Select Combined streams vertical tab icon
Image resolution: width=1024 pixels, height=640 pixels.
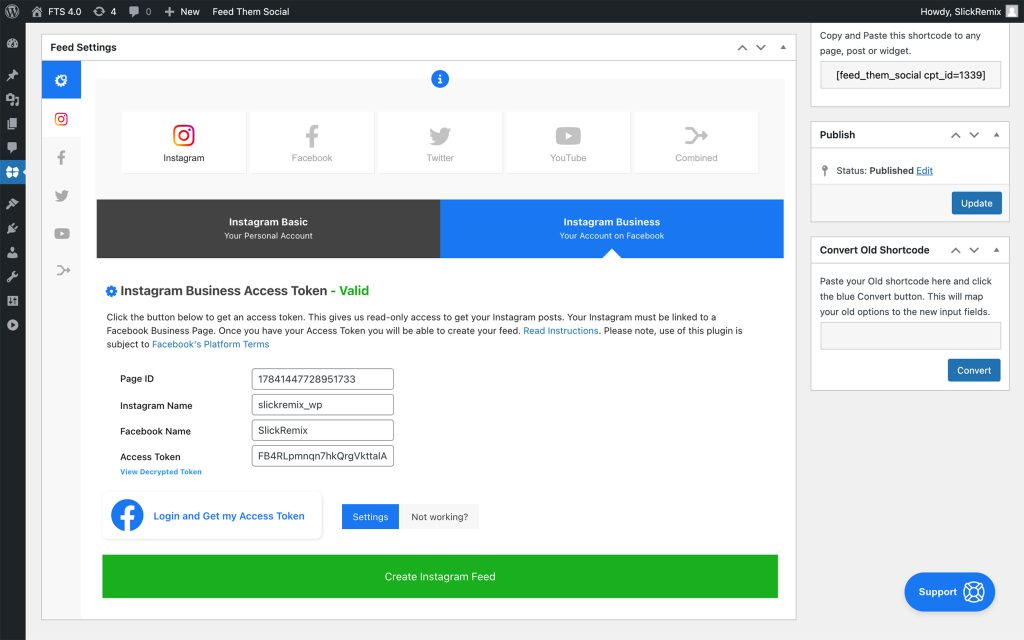[x=61, y=270]
